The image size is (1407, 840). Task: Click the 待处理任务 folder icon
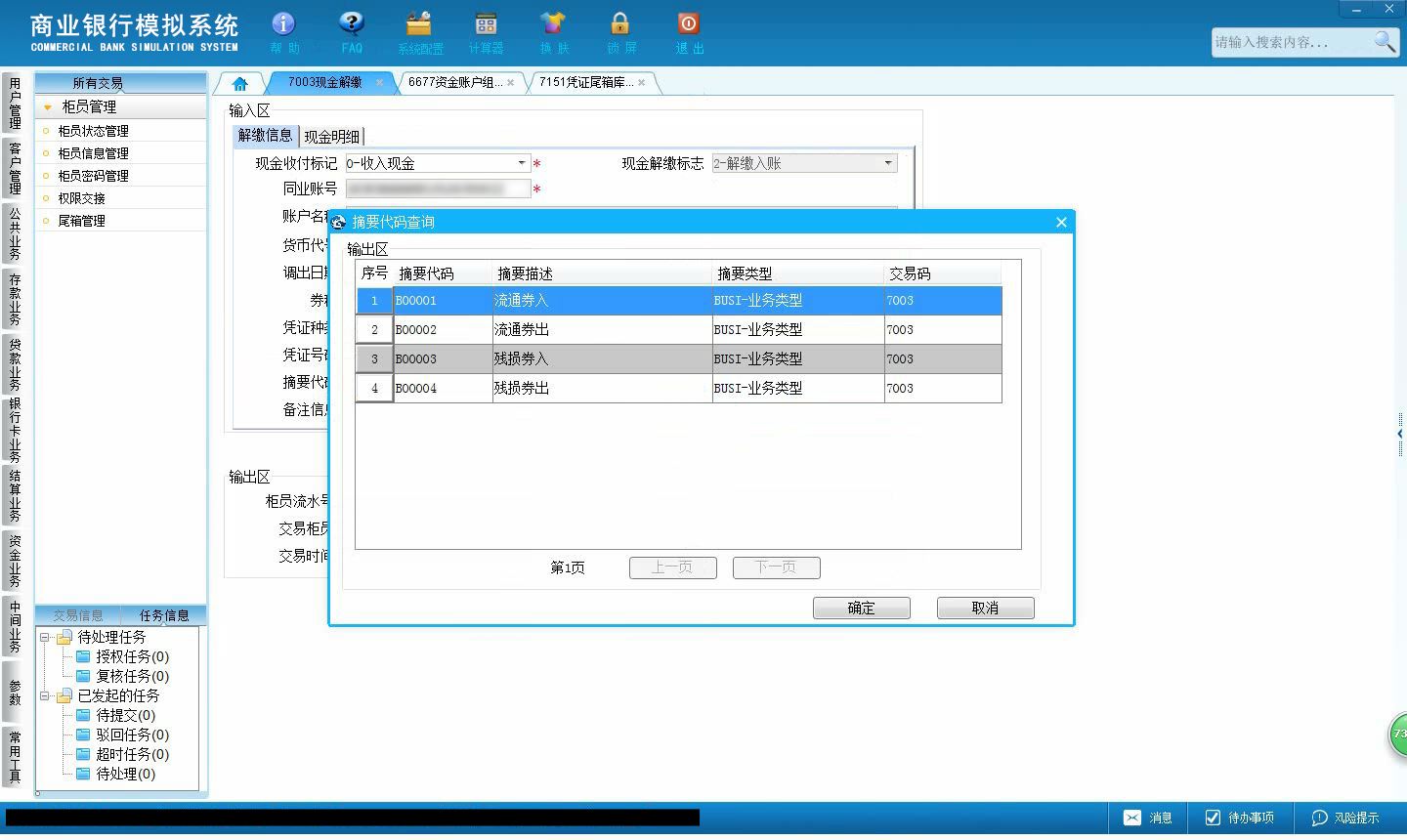coord(64,637)
